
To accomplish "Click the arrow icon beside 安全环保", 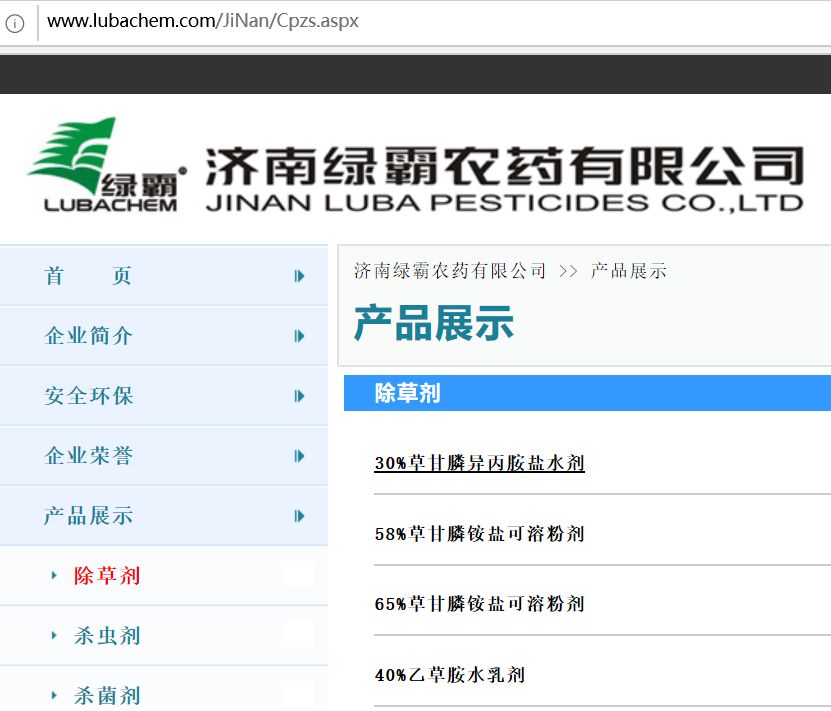I will (x=299, y=396).
